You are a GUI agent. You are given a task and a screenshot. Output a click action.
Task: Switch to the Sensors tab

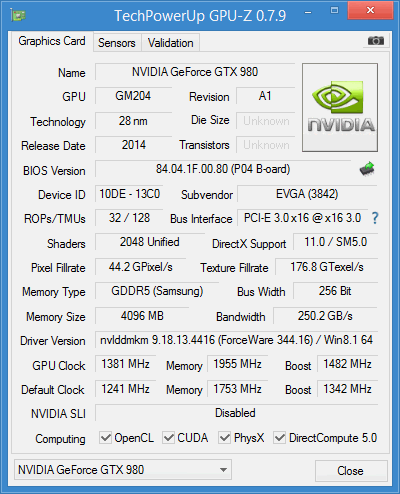click(x=117, y=43)
